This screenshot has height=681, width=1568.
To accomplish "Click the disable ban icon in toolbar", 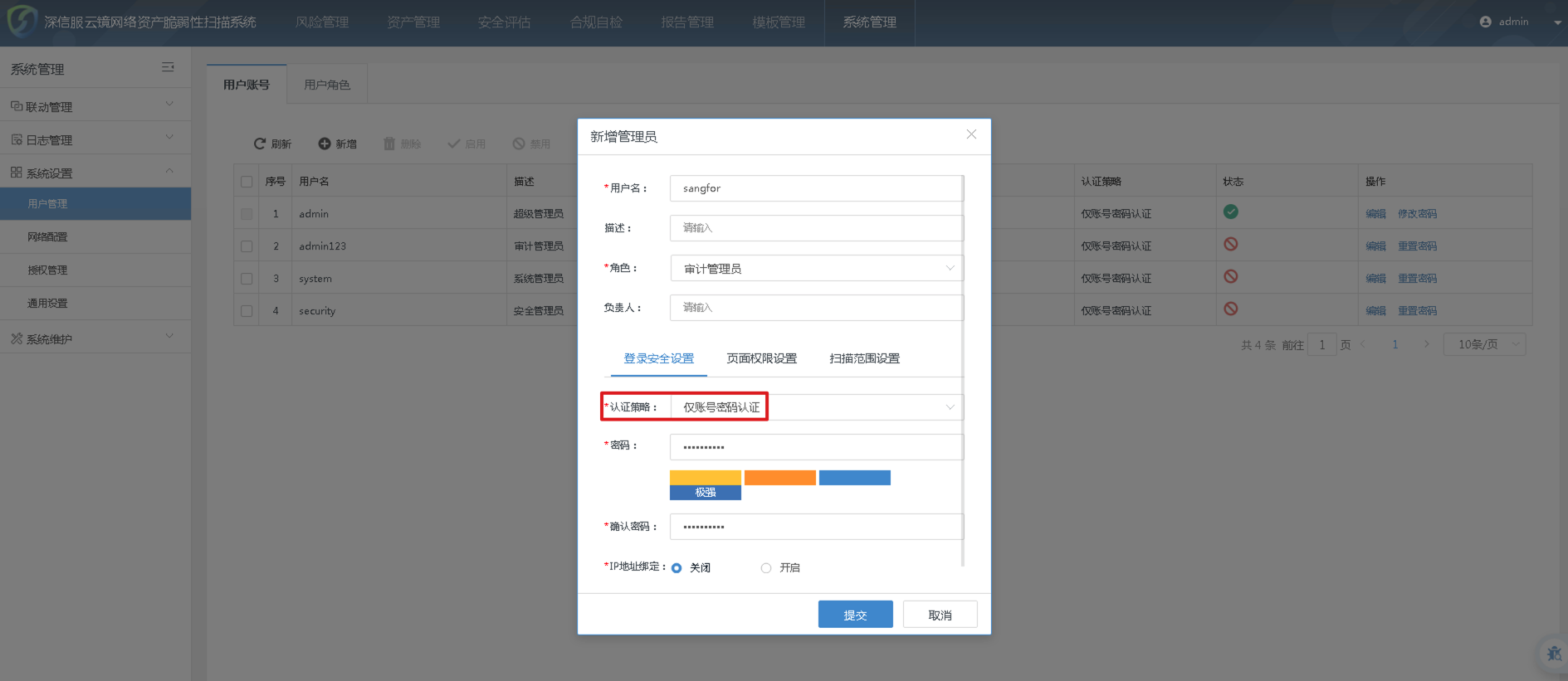I will [x=519, y=143].
